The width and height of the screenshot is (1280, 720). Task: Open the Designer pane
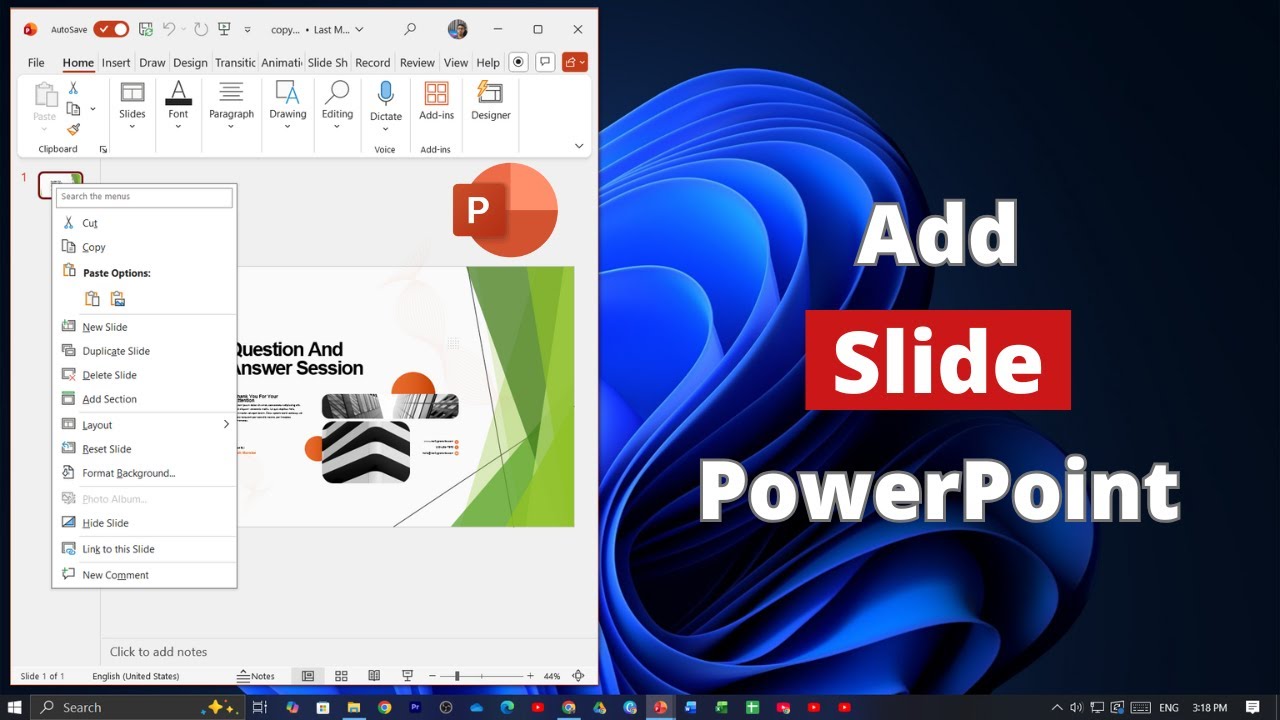point(490,101)
